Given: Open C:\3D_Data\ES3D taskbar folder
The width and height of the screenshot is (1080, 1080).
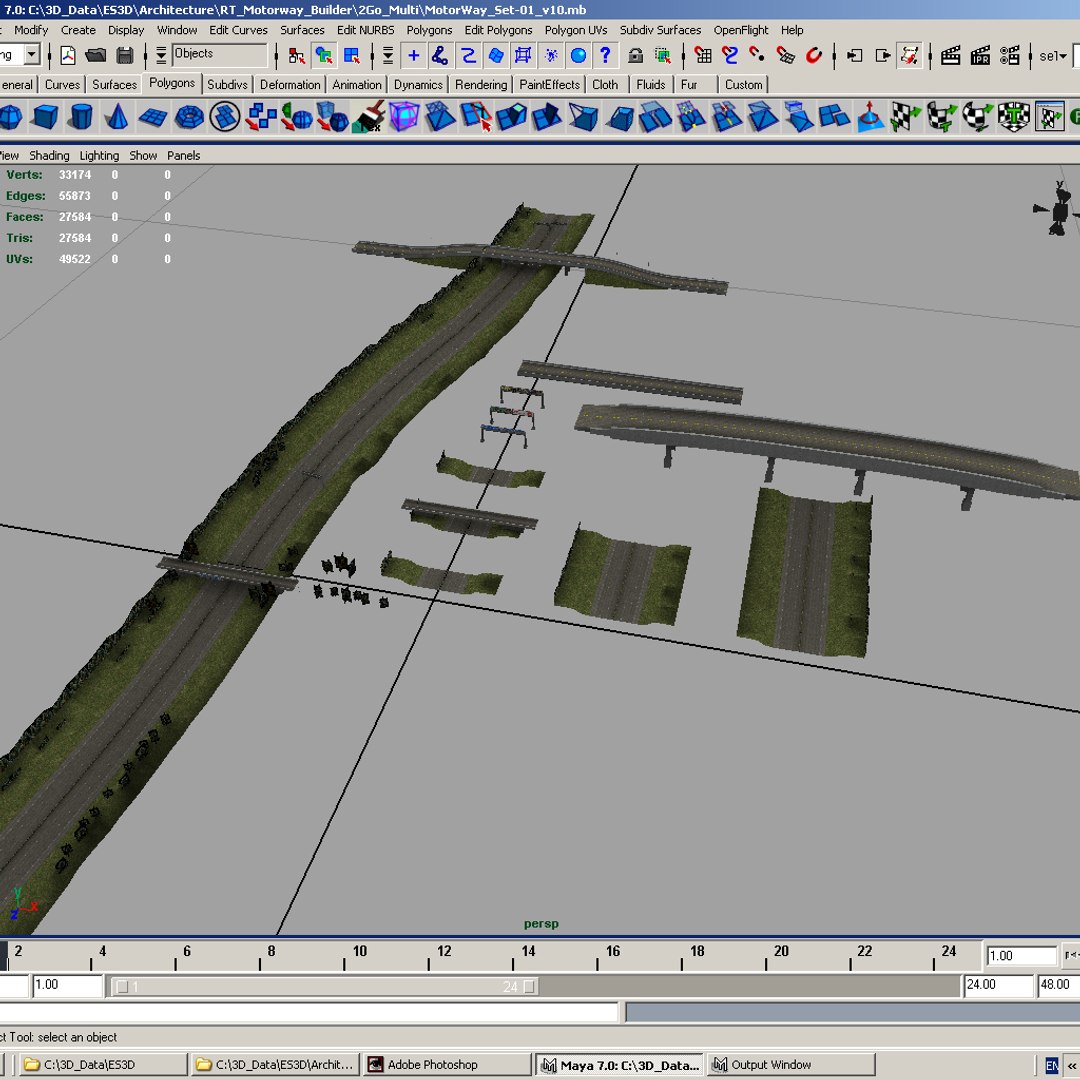Looking at the screenshot, I should pyautogui.click(x=103, y=1064).
